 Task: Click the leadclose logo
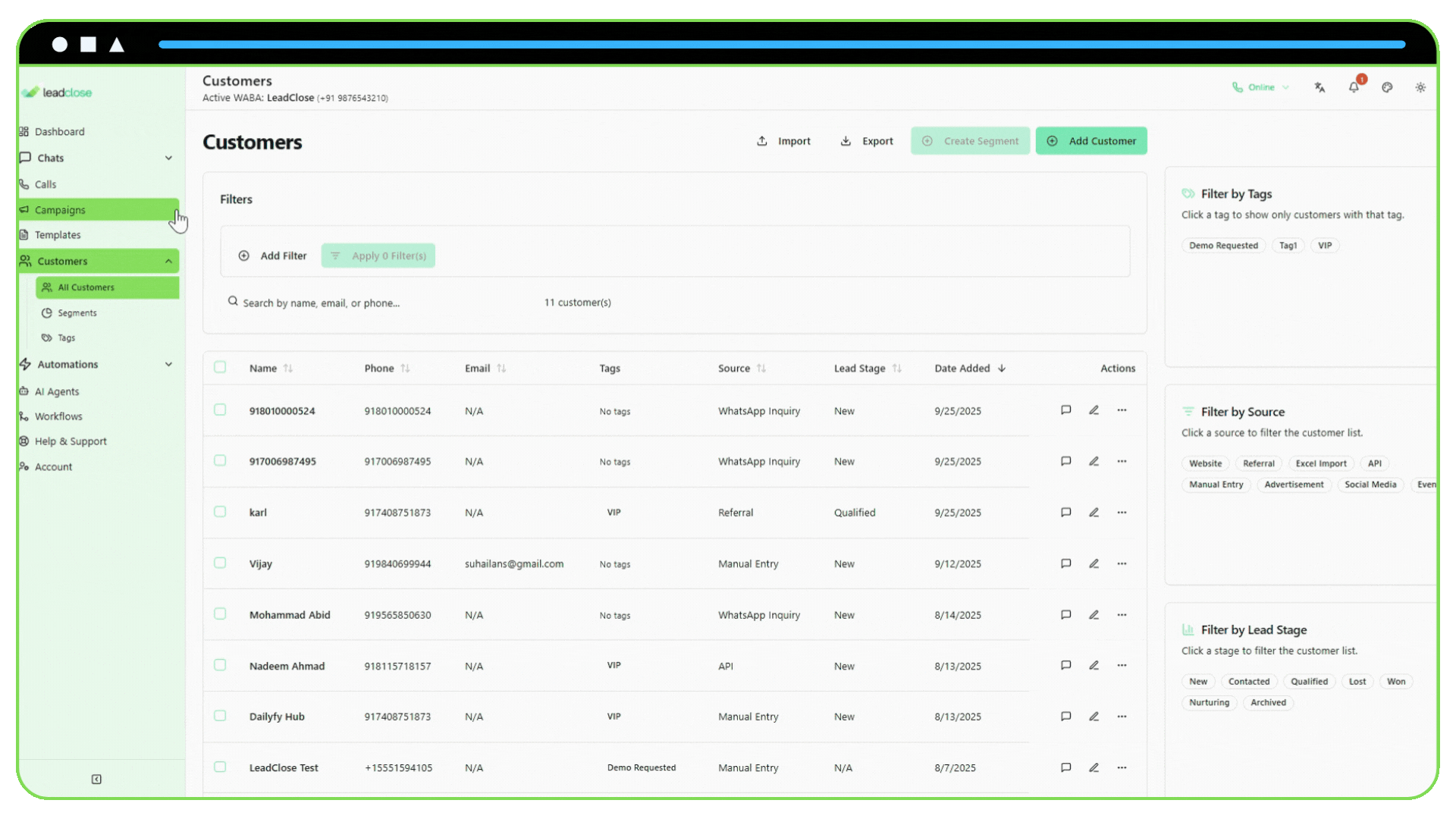58,93
